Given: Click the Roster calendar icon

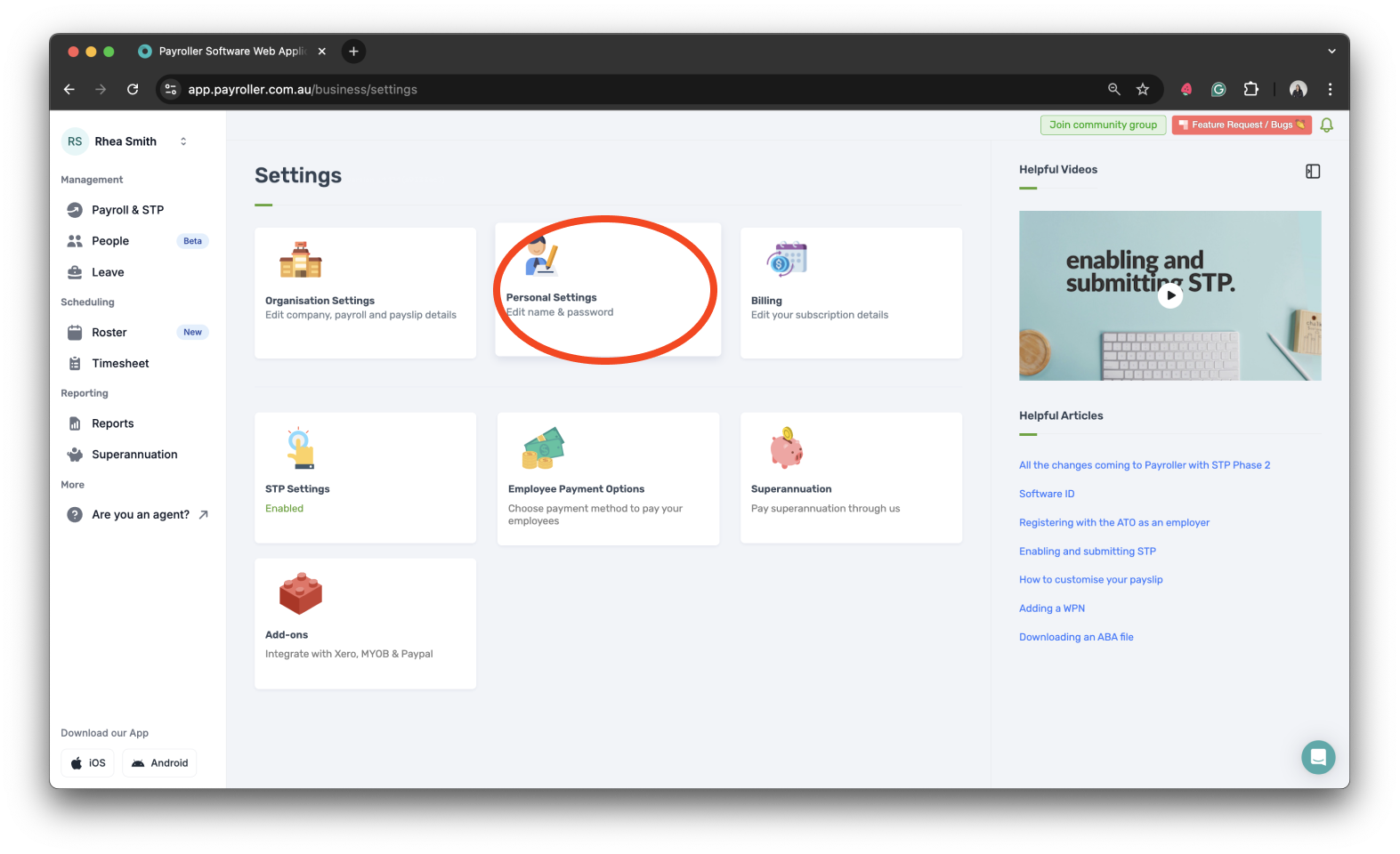Looking at the screenshot, I should pos(75,333).
